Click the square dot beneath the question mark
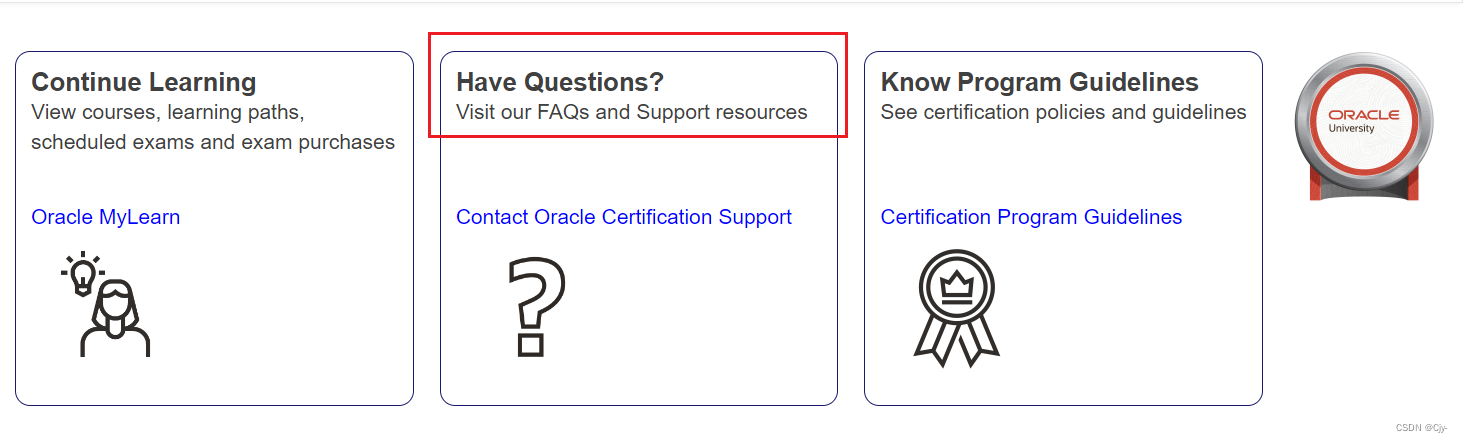This screenshot has height=442, width=1463. [x=530, y=346]
